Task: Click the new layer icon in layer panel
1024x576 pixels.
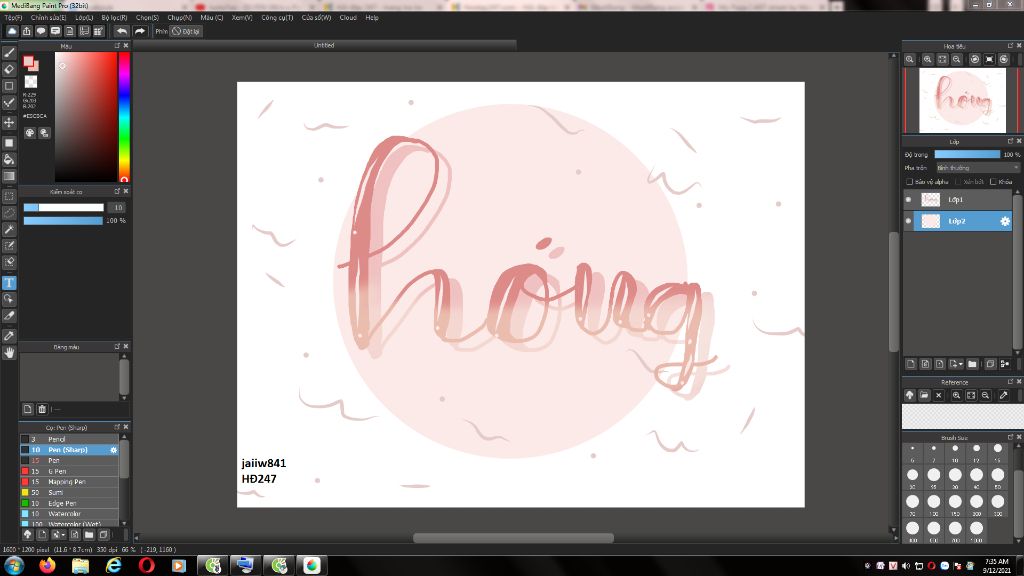Action: point(911,364)
